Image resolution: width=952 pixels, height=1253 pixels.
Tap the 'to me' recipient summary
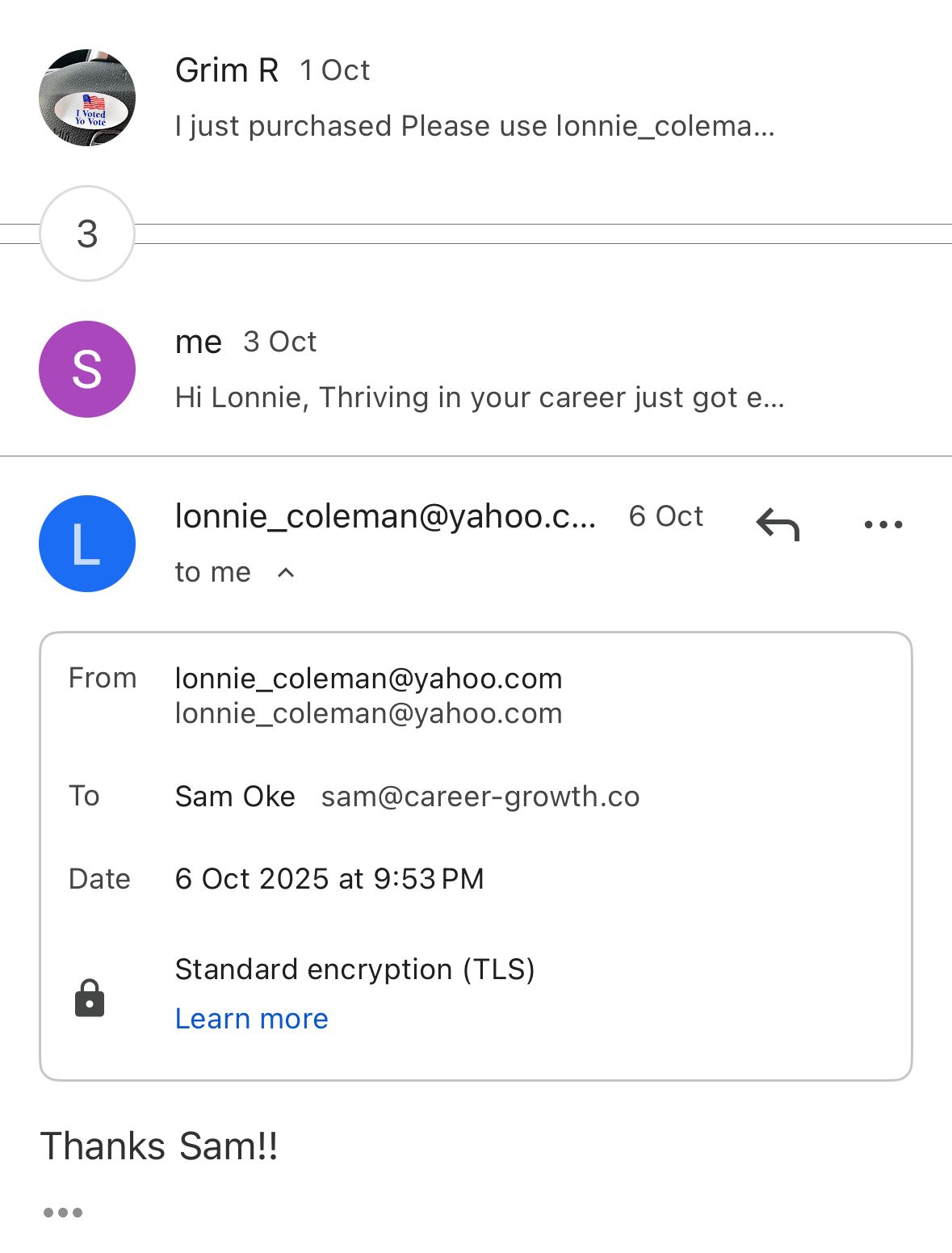(x=213, y=573)
